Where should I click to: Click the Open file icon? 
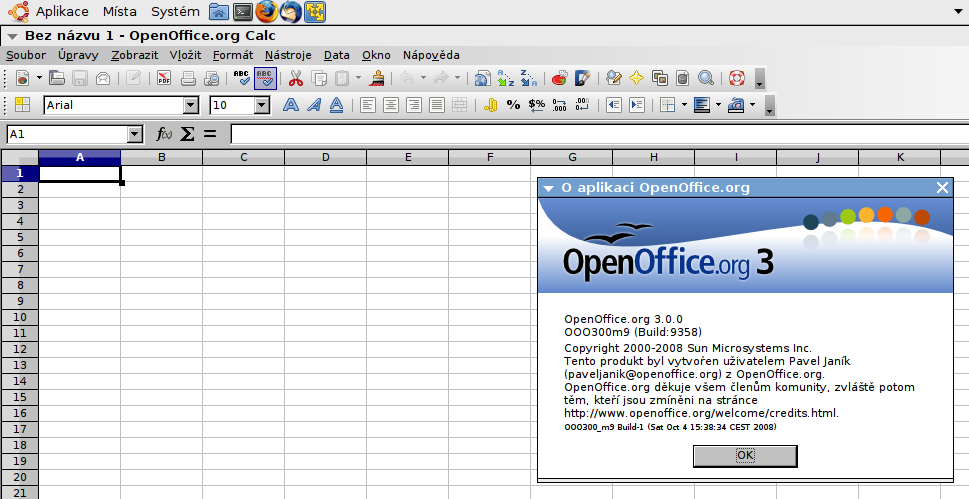57,78
